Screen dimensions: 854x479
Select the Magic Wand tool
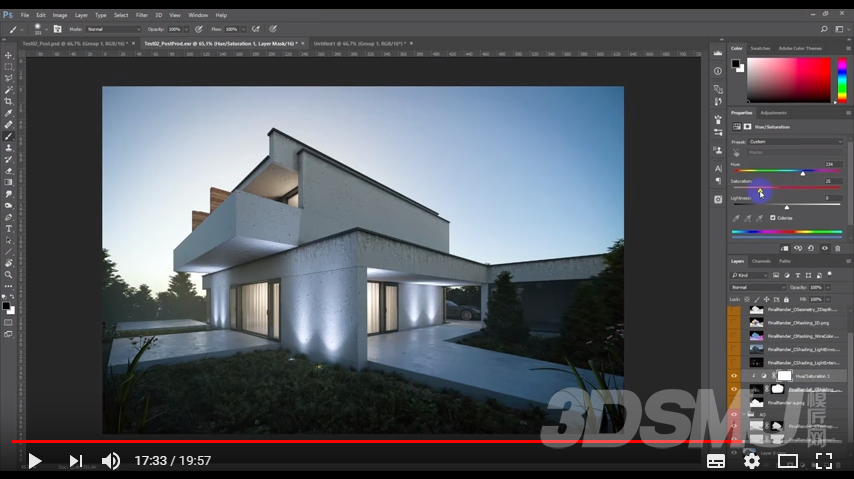[x=8, y=90]
